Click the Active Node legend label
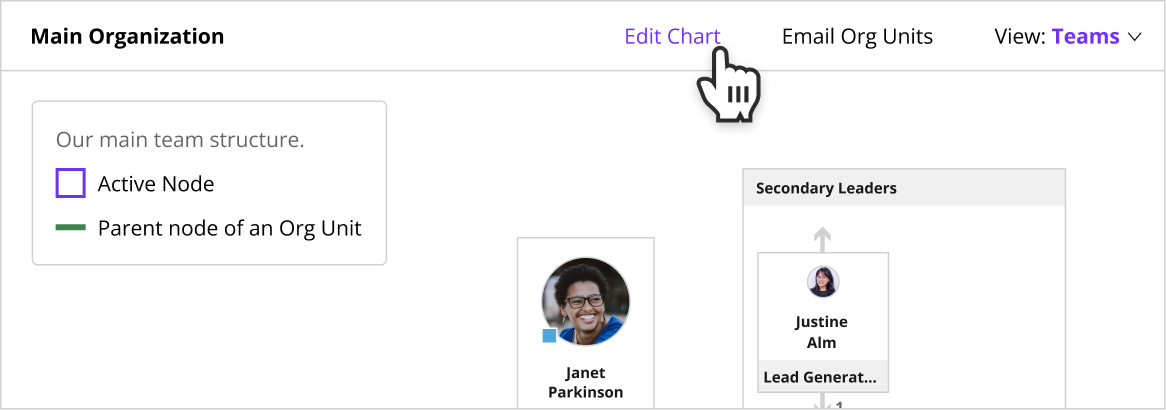The height and width of the screenshot is (410, 1166). [x=156, y=184]
